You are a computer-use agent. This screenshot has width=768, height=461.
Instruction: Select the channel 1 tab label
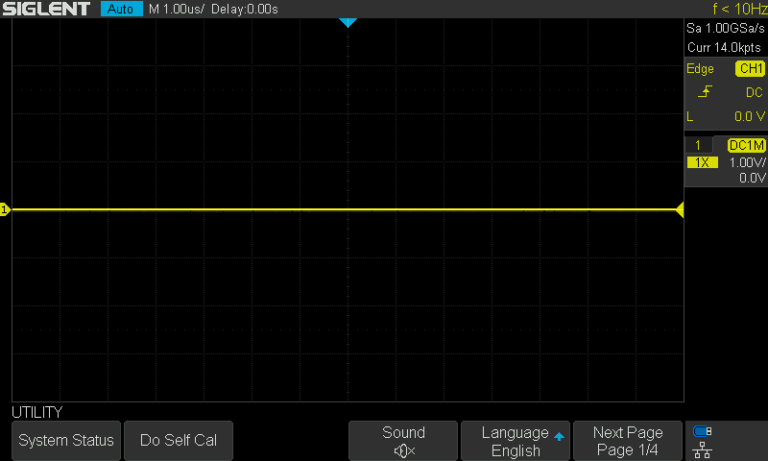(x=699, y=146)
